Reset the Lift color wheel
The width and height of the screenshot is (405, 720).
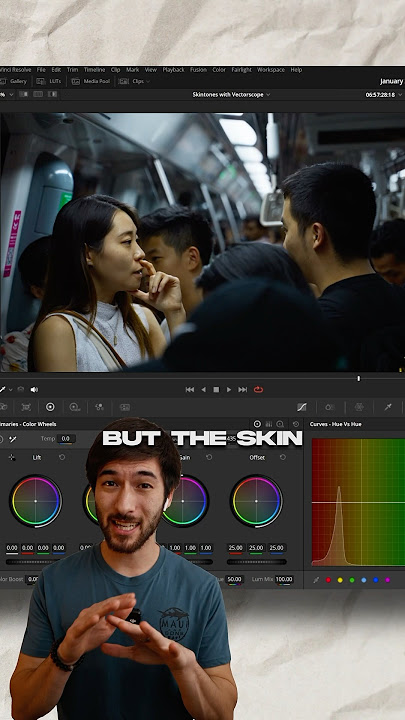tap(62, 457)
